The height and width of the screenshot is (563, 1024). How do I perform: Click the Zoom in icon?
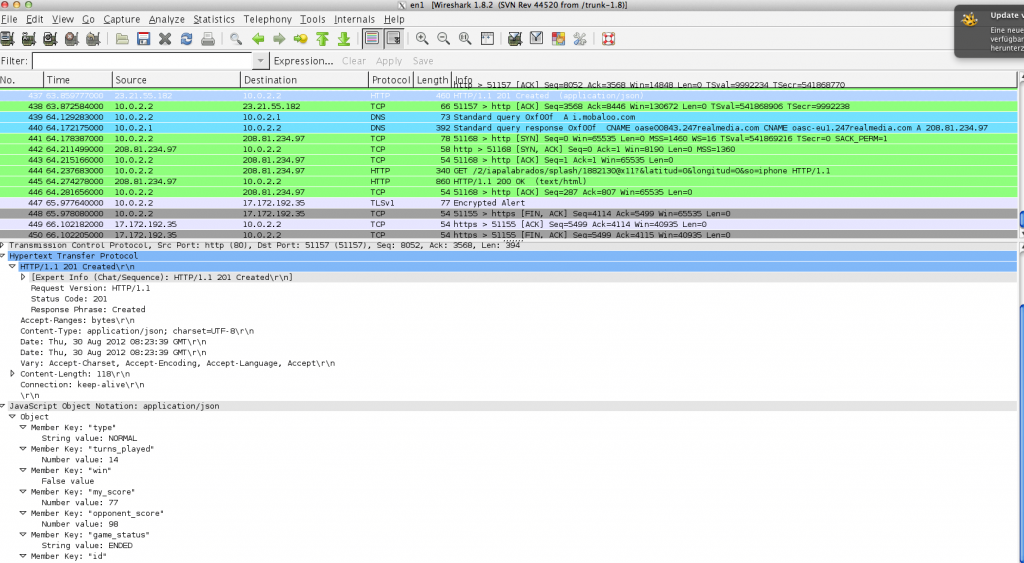point(422,39)
